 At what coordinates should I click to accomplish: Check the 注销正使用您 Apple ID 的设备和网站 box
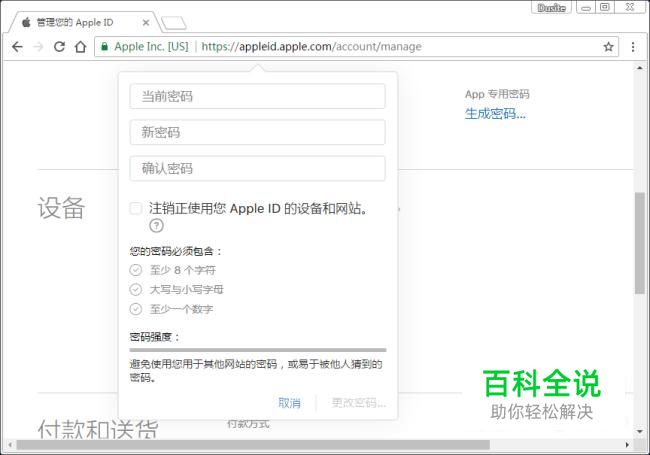[136, 208]
